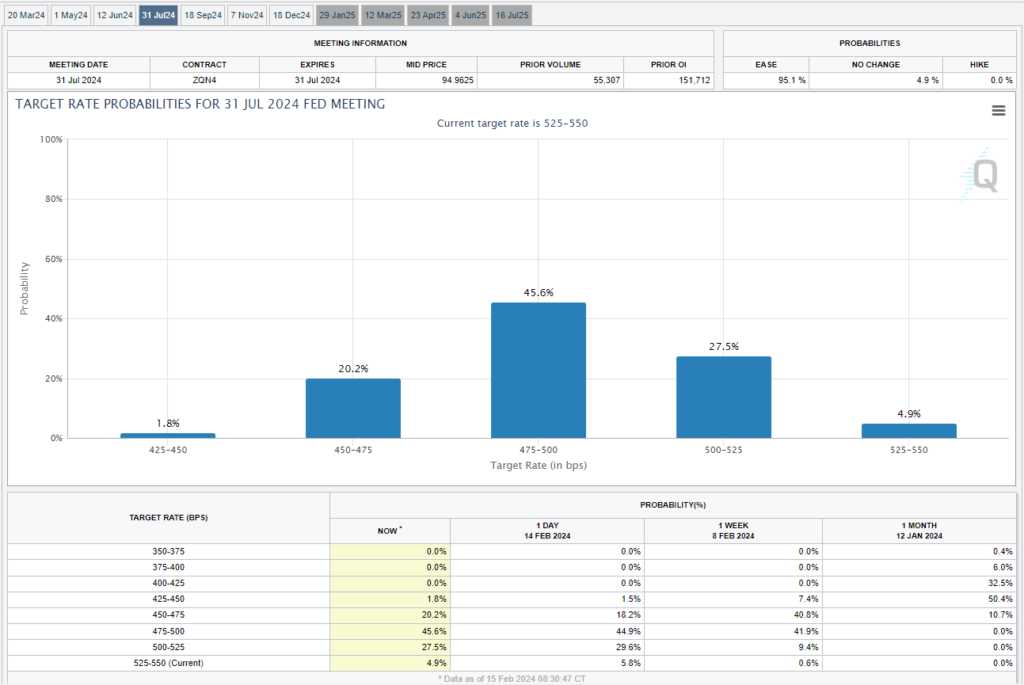Click the NOW column header
1024x685 pixels.
390,529
